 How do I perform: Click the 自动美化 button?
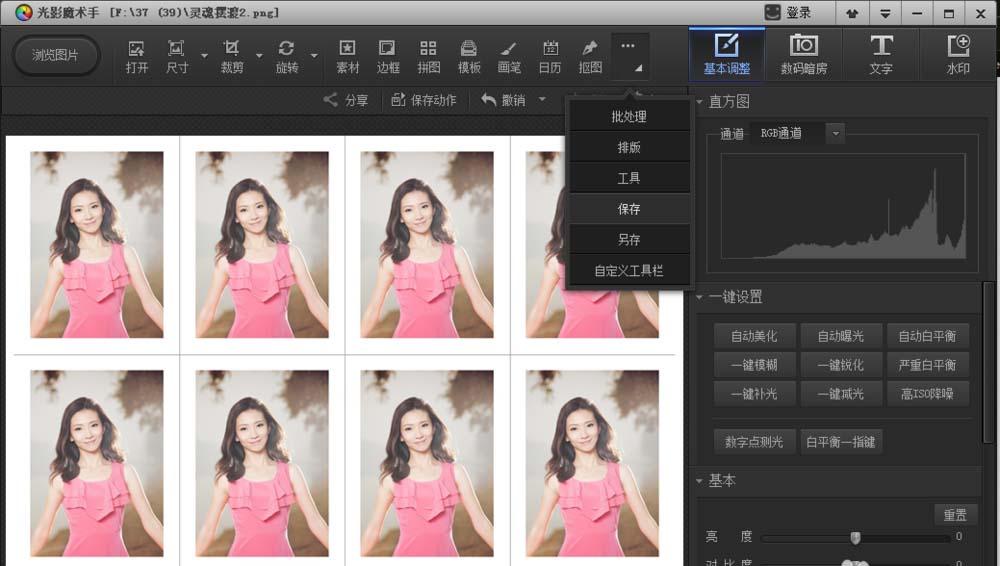(754, 336)
